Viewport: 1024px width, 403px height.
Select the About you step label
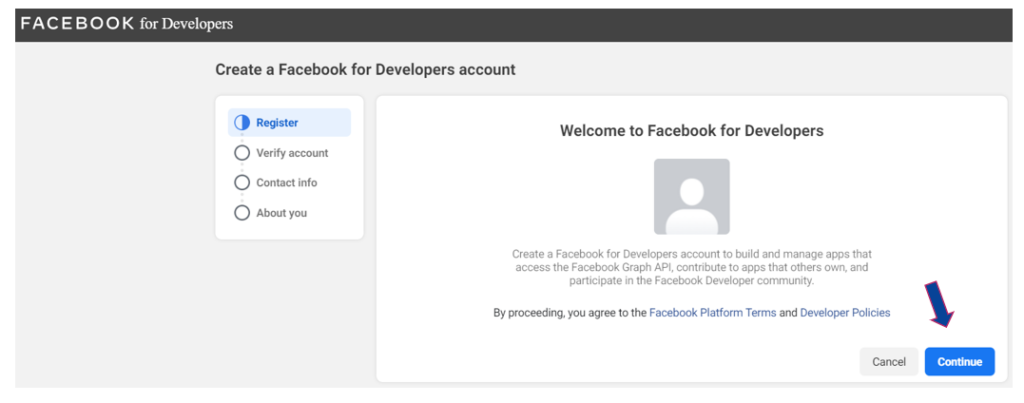[x=281, y=213]
